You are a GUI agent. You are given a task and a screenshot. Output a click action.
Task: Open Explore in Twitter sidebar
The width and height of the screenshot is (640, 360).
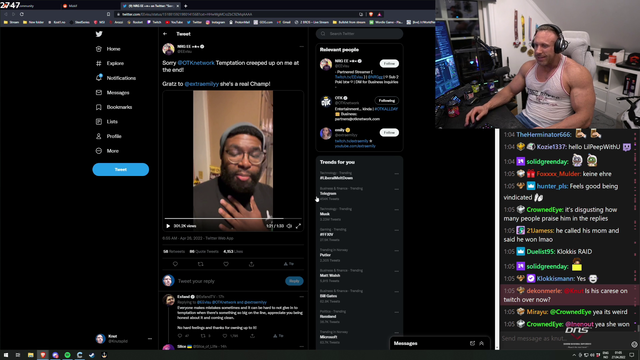click(x=109, y=63)
